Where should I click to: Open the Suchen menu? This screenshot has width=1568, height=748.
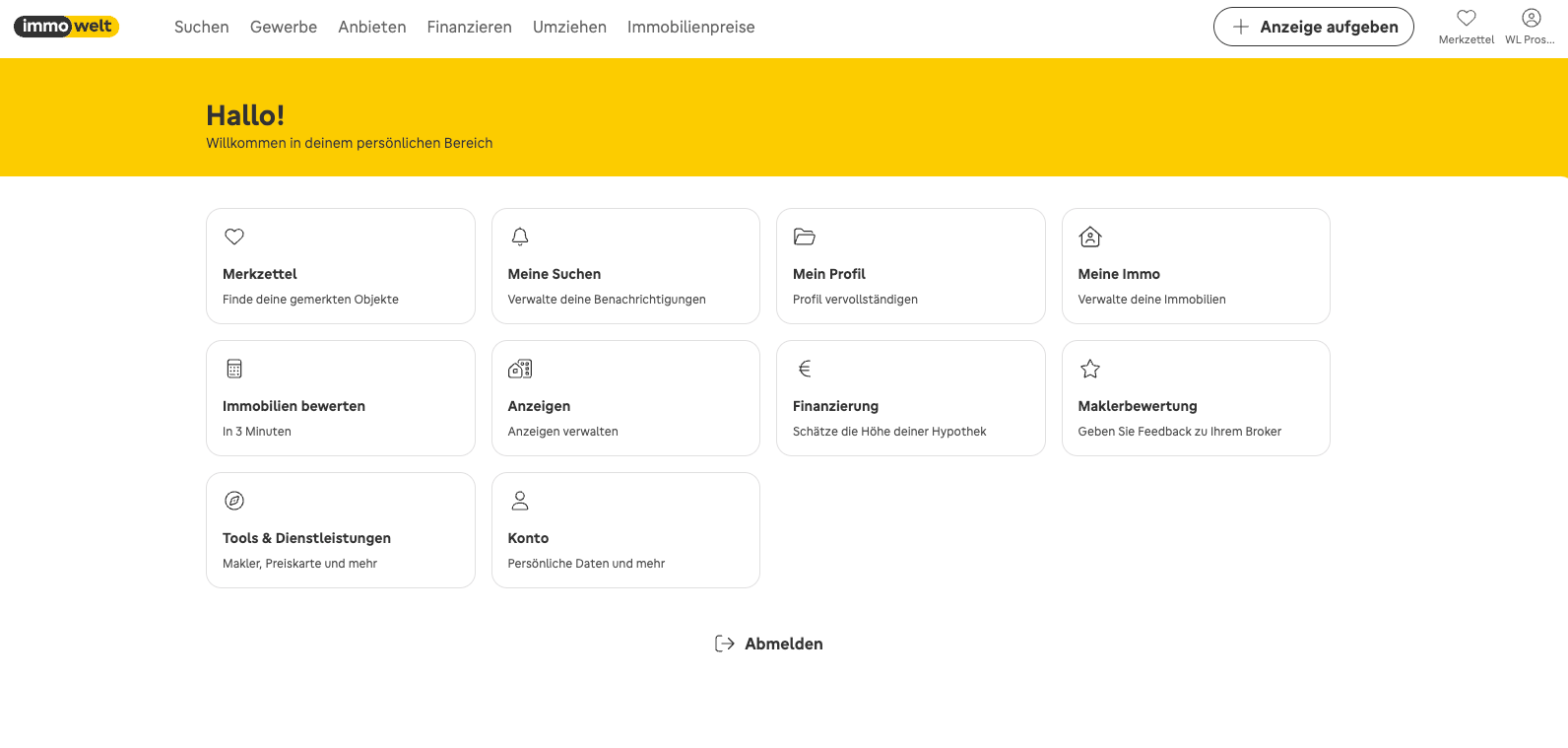pyautogui.click(x=202, y=27)
